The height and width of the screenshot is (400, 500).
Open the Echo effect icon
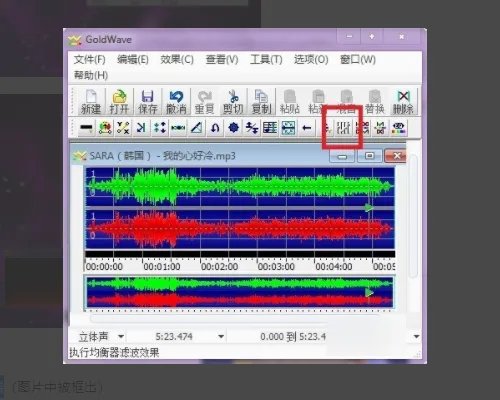click(141, 128)
